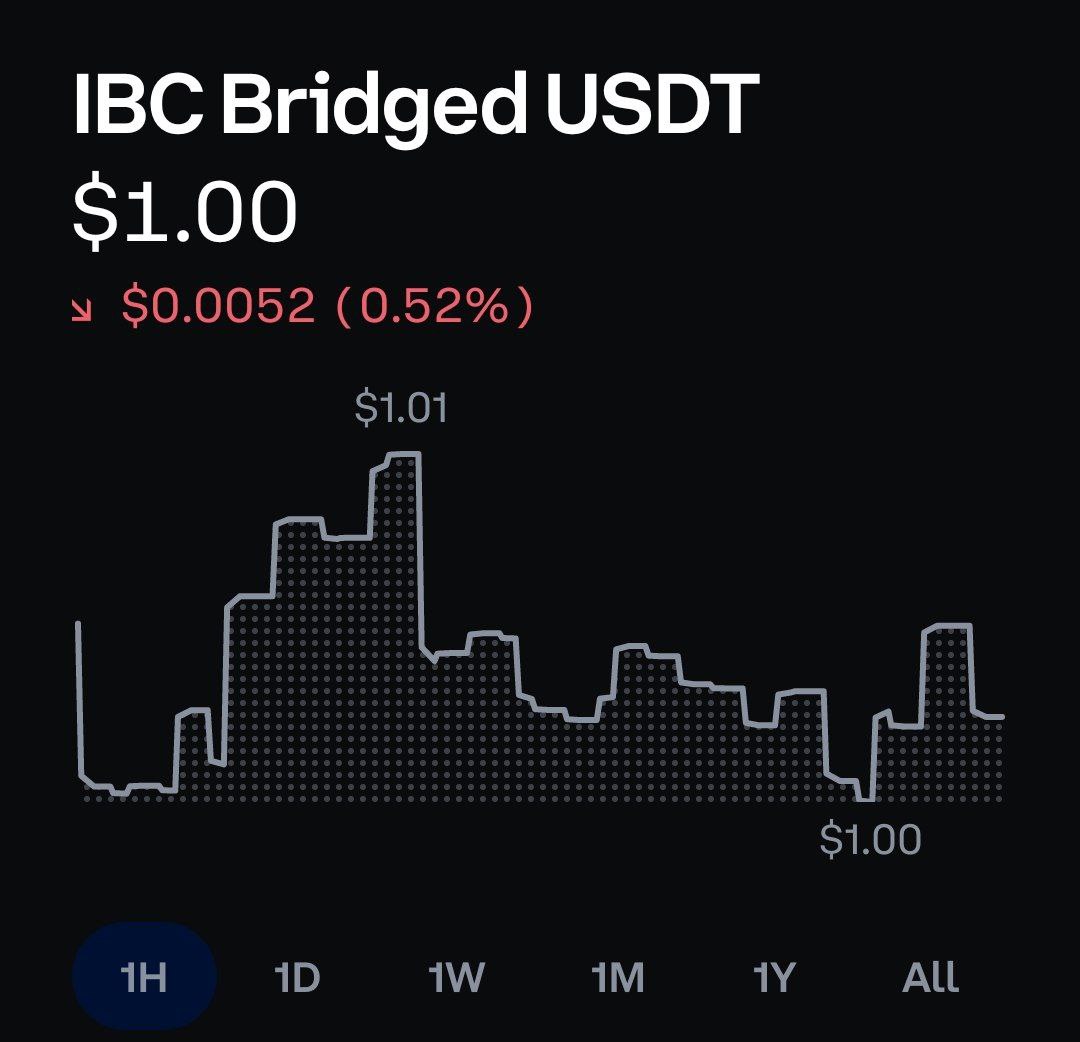Click the IBC Bridged USDT title
Image resolution: width=1080 pixels, height=1042 pixels.
[x=416, y=105]
